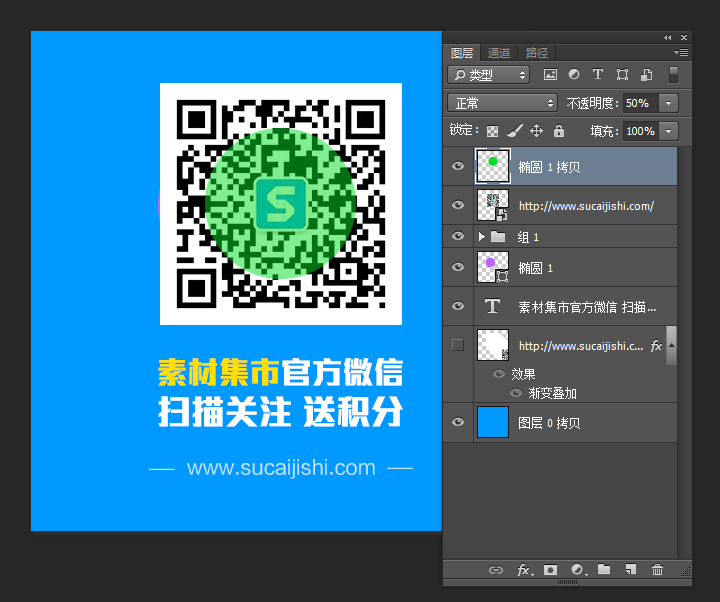The image size is (720, 602).
Task: Add layer style fx button
Action: click(525, 570)
